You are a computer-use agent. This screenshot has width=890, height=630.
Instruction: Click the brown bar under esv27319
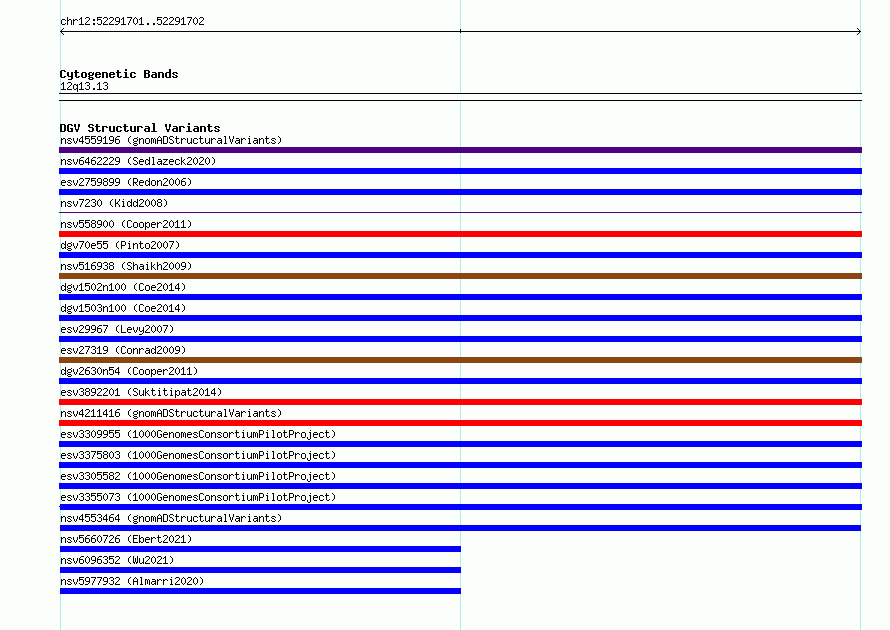(x=460, y=360)
